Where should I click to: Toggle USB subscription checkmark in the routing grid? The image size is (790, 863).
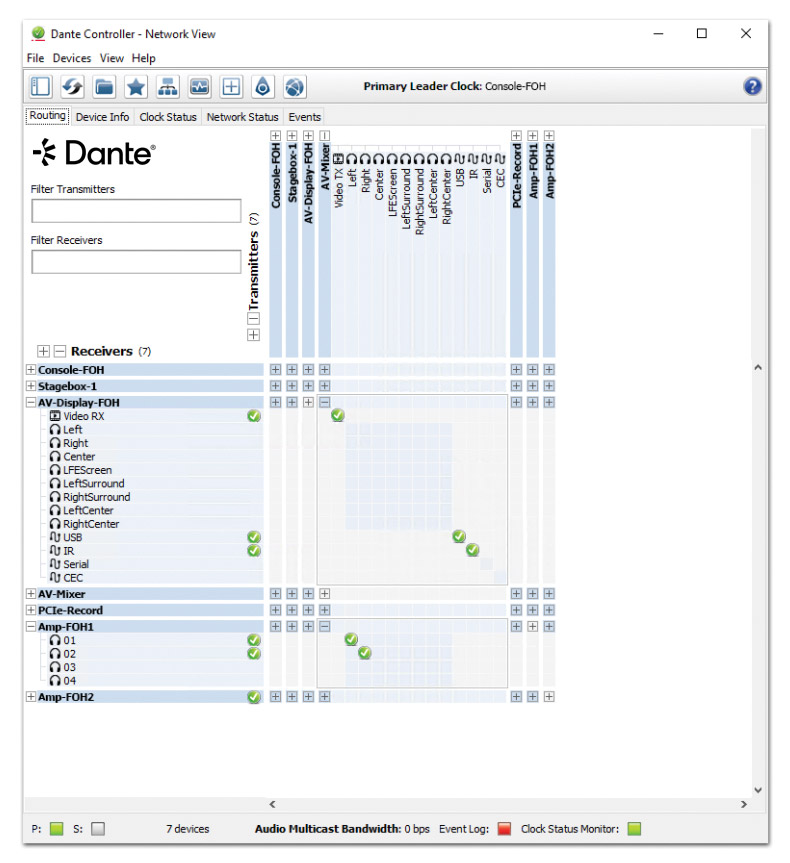459,537
